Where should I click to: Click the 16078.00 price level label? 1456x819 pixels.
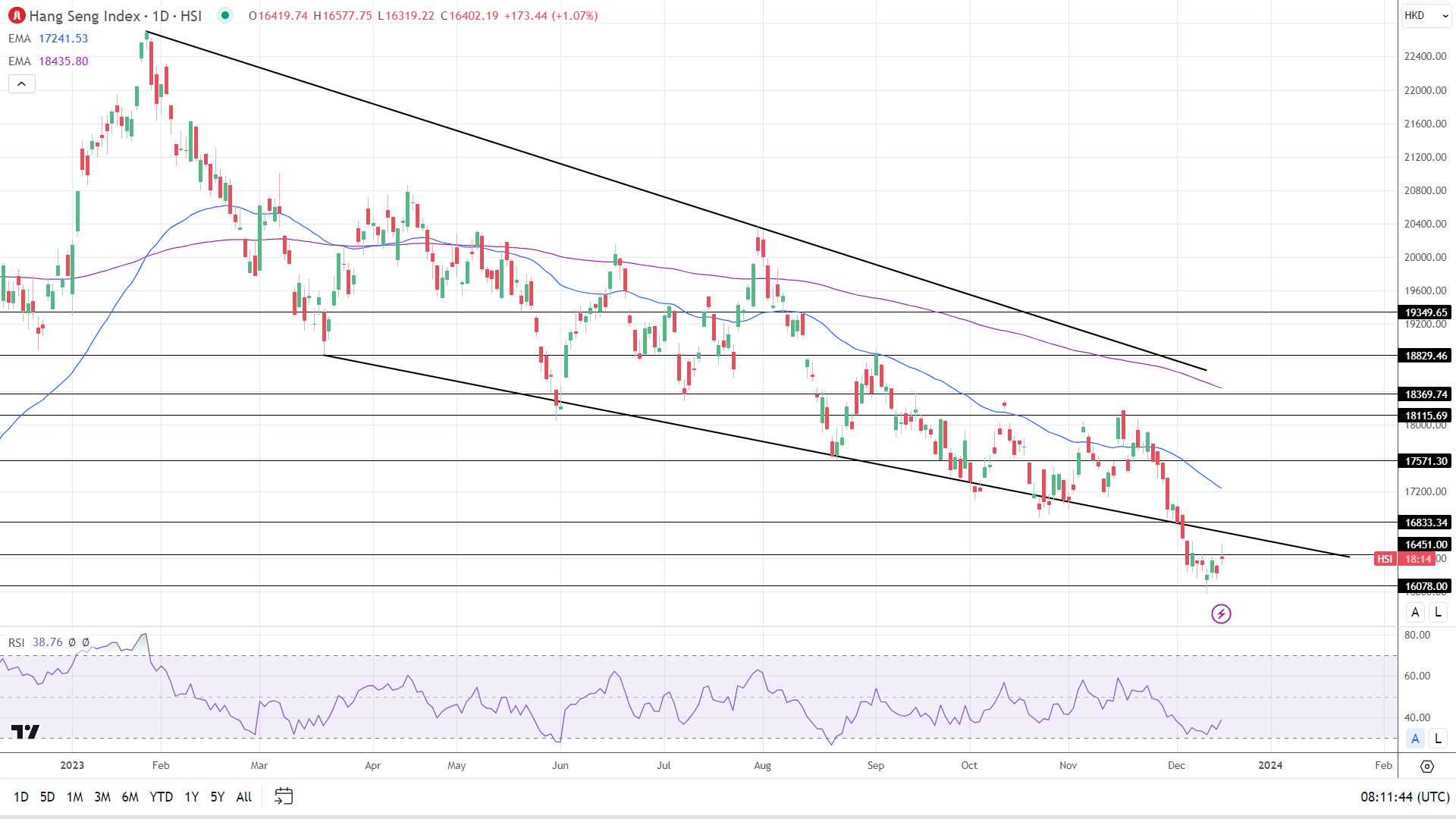pos(1426,586)
